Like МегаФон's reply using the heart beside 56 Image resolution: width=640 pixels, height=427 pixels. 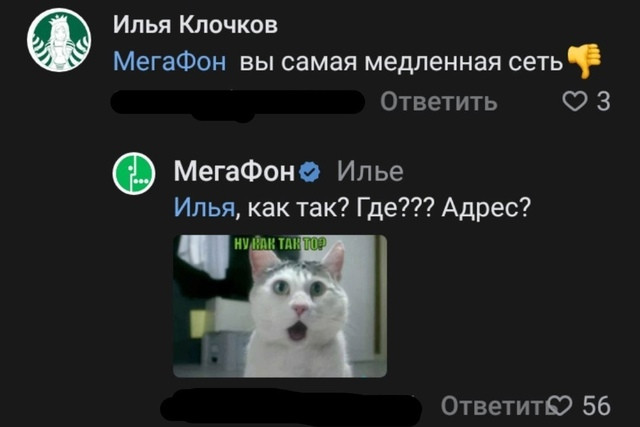coord(560,405)
